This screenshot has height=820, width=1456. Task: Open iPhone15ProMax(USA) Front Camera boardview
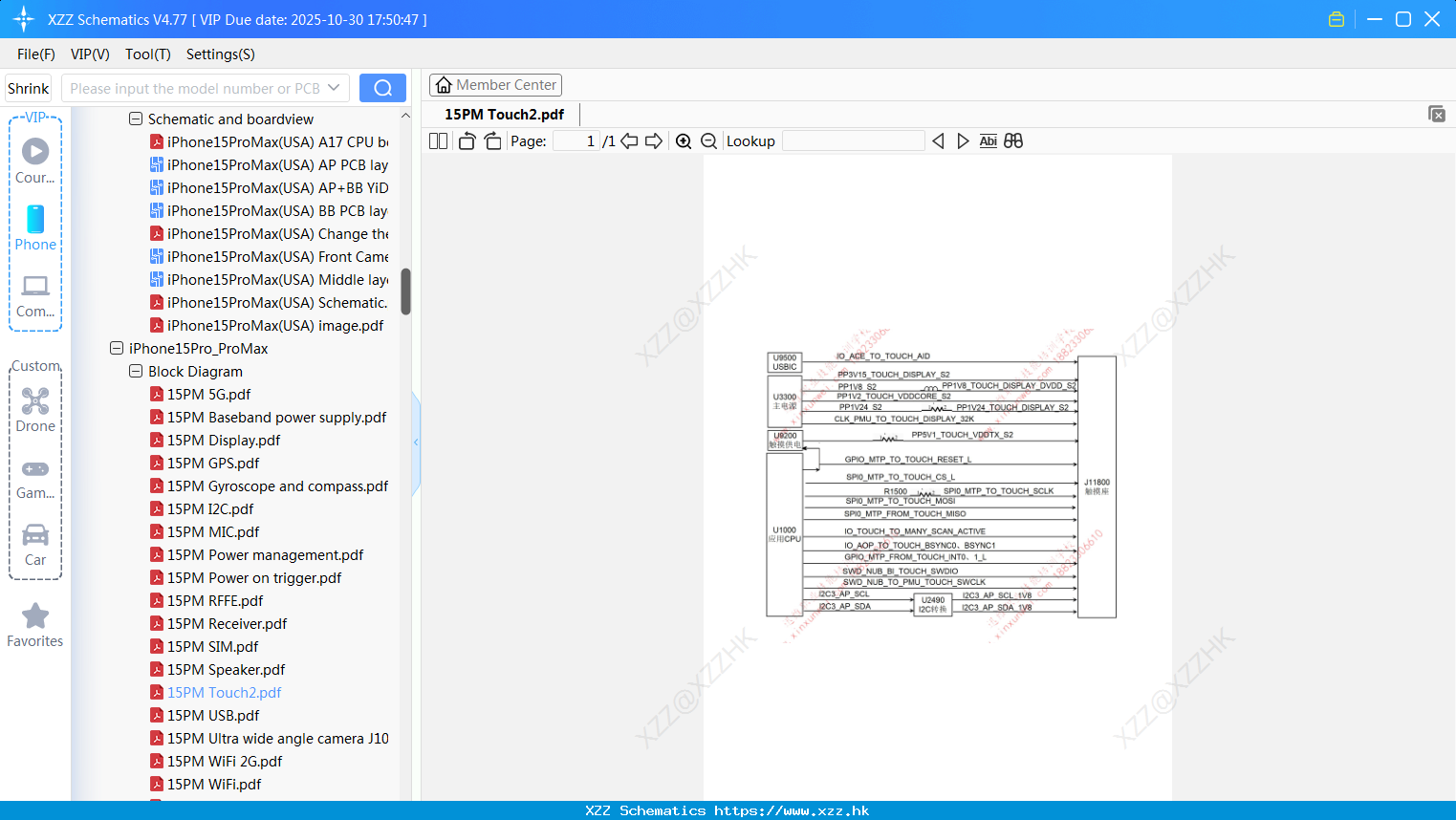click(x=277, y=257)
